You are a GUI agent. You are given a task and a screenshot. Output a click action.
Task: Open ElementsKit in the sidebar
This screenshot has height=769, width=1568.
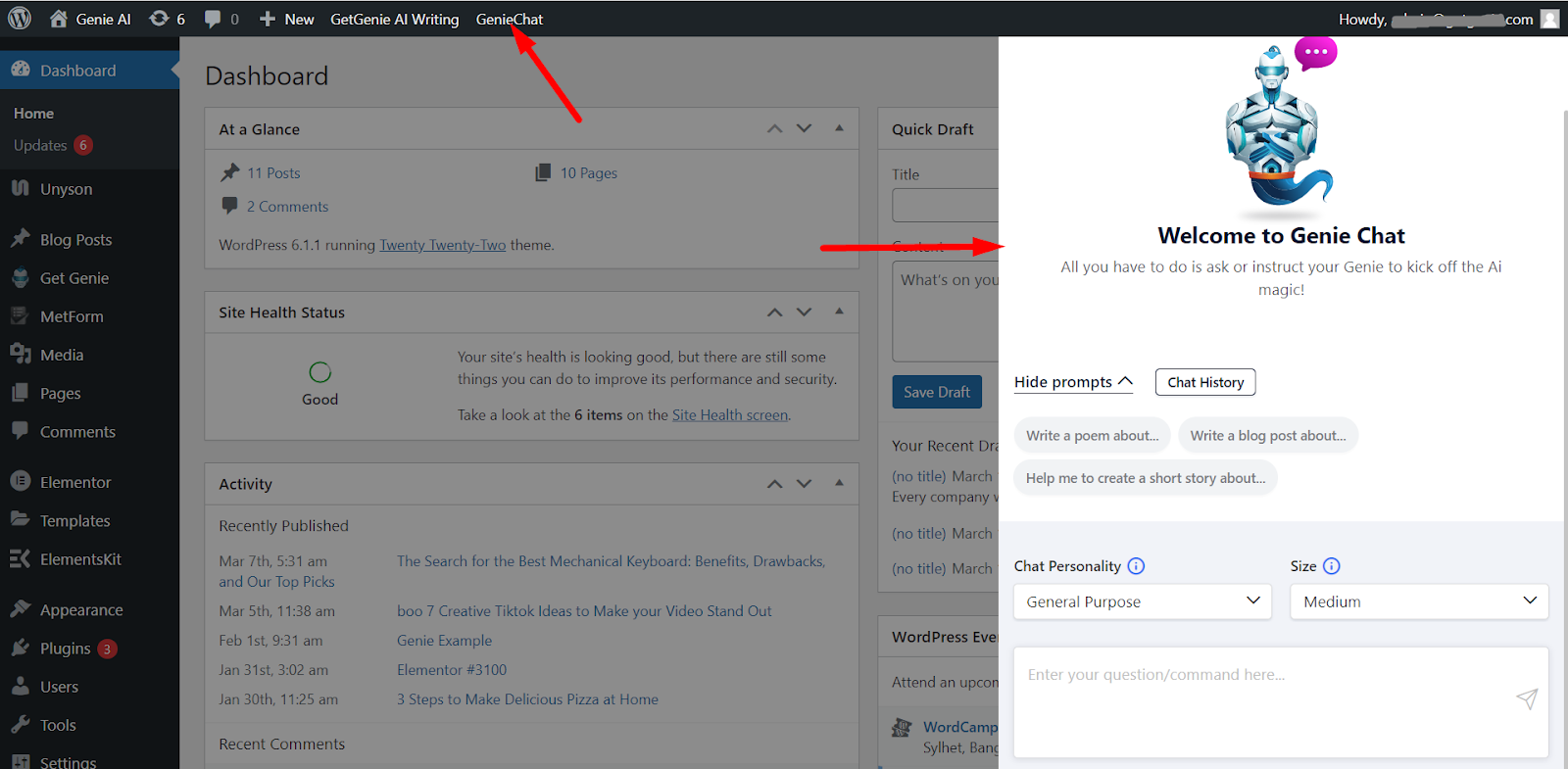pyautogui.click(x=89, y=559)
